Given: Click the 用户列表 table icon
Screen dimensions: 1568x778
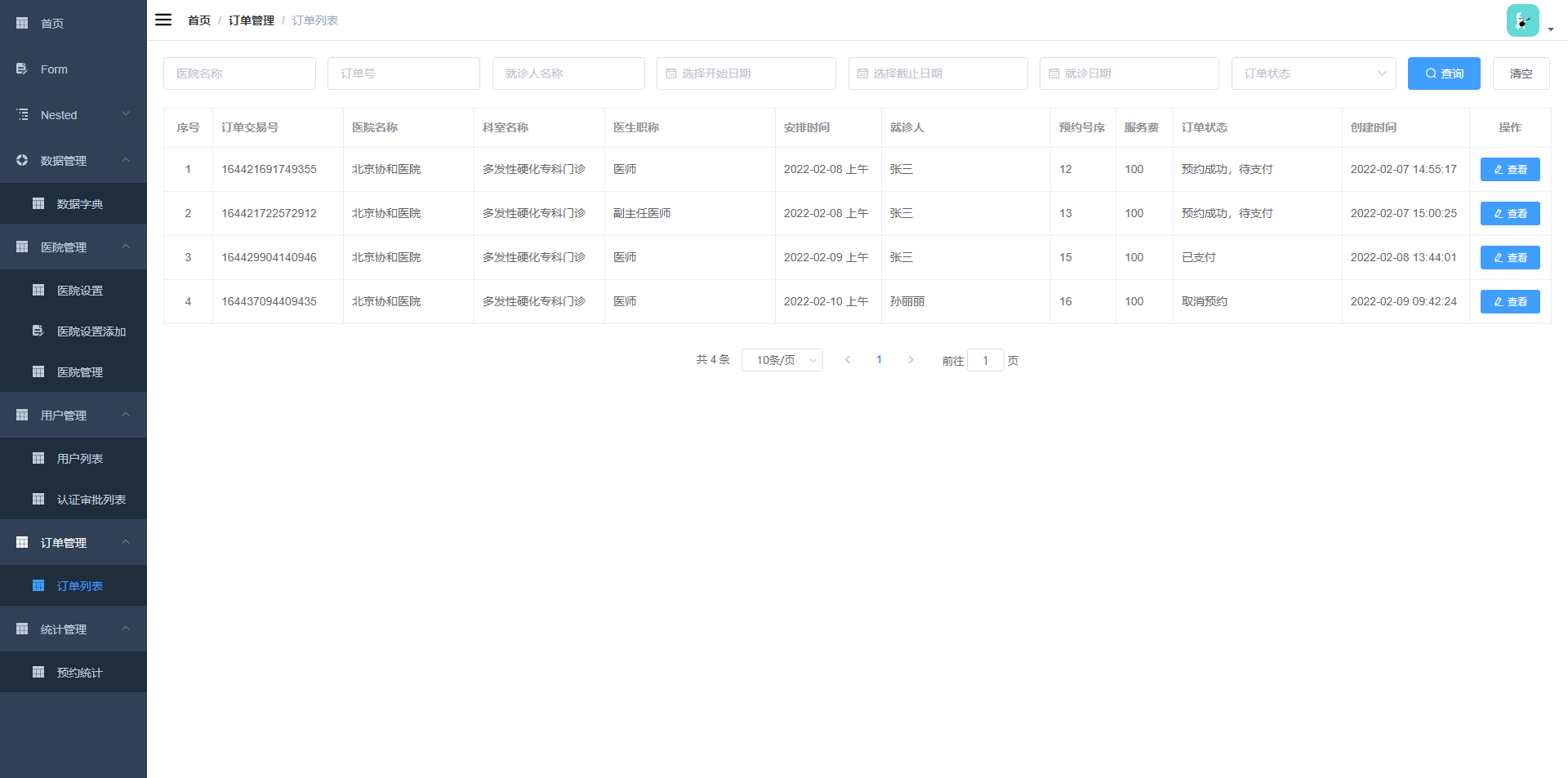Looking at the screenshot, I should [38, 458].
